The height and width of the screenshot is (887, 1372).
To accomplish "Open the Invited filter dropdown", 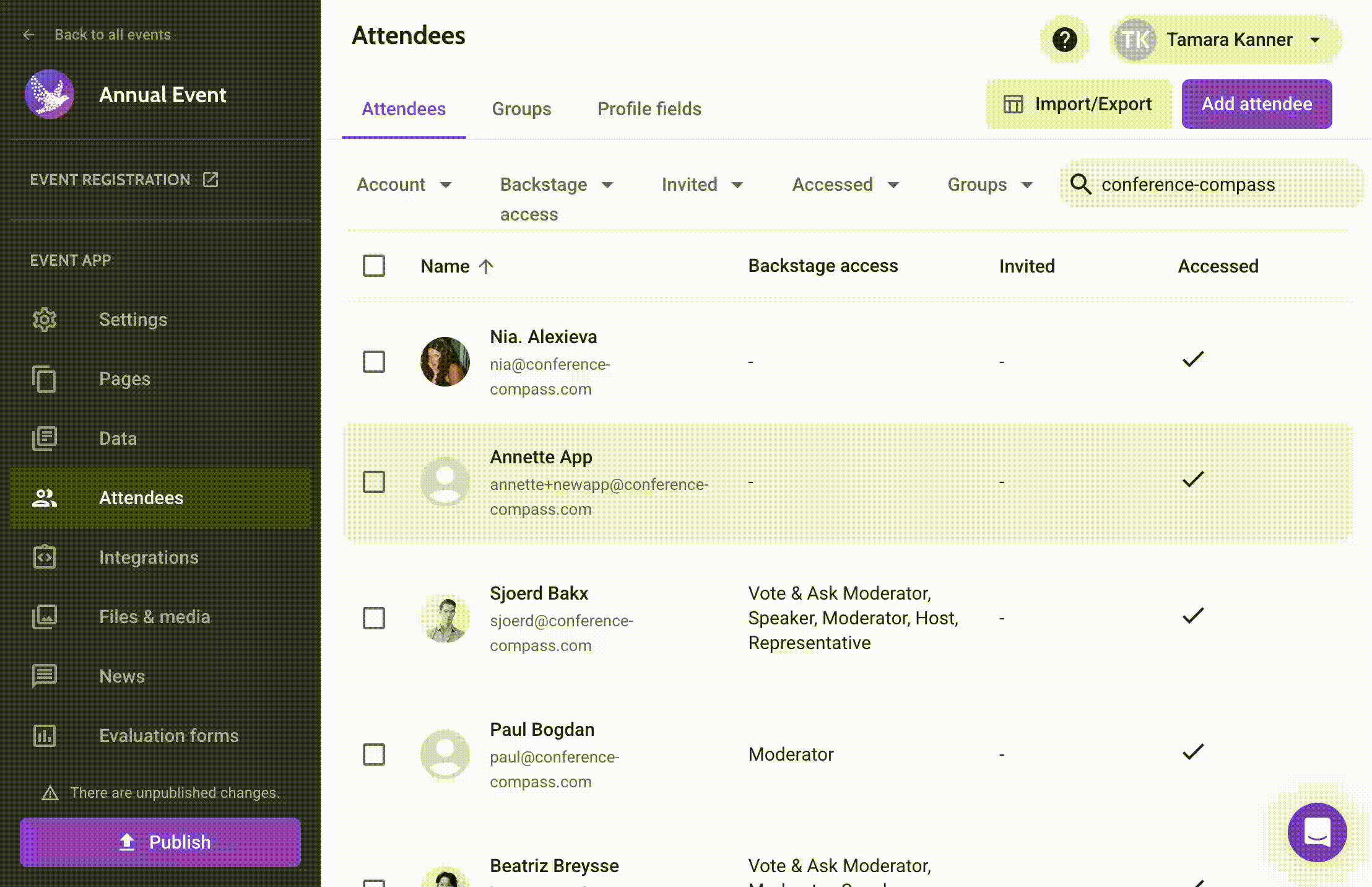I will tap(702, 185).
